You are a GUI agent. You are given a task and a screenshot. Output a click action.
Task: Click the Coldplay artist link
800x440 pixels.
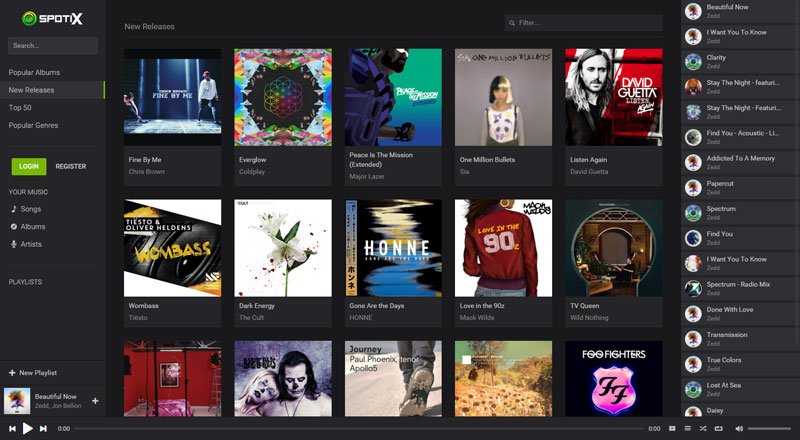252,172
